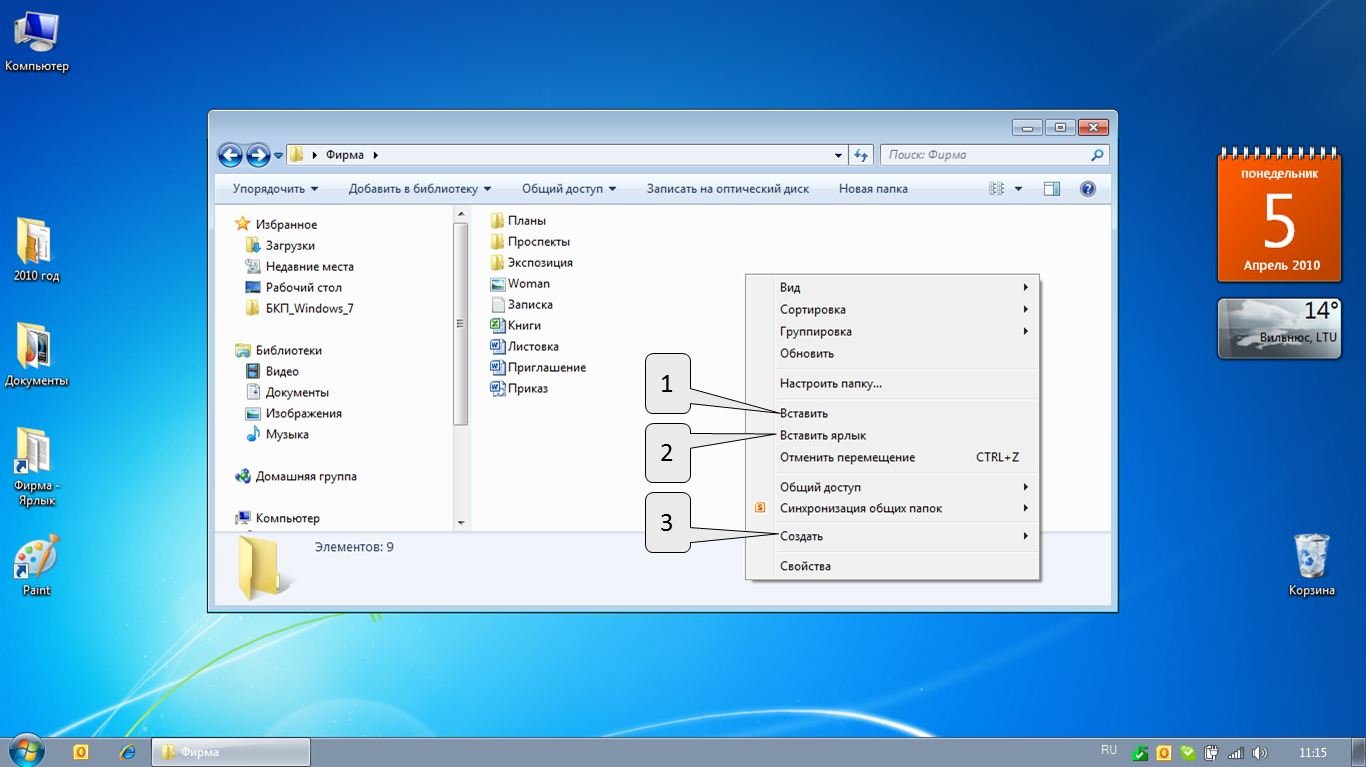Open the Упорядочить dropdown menu

tap(275, 189)
